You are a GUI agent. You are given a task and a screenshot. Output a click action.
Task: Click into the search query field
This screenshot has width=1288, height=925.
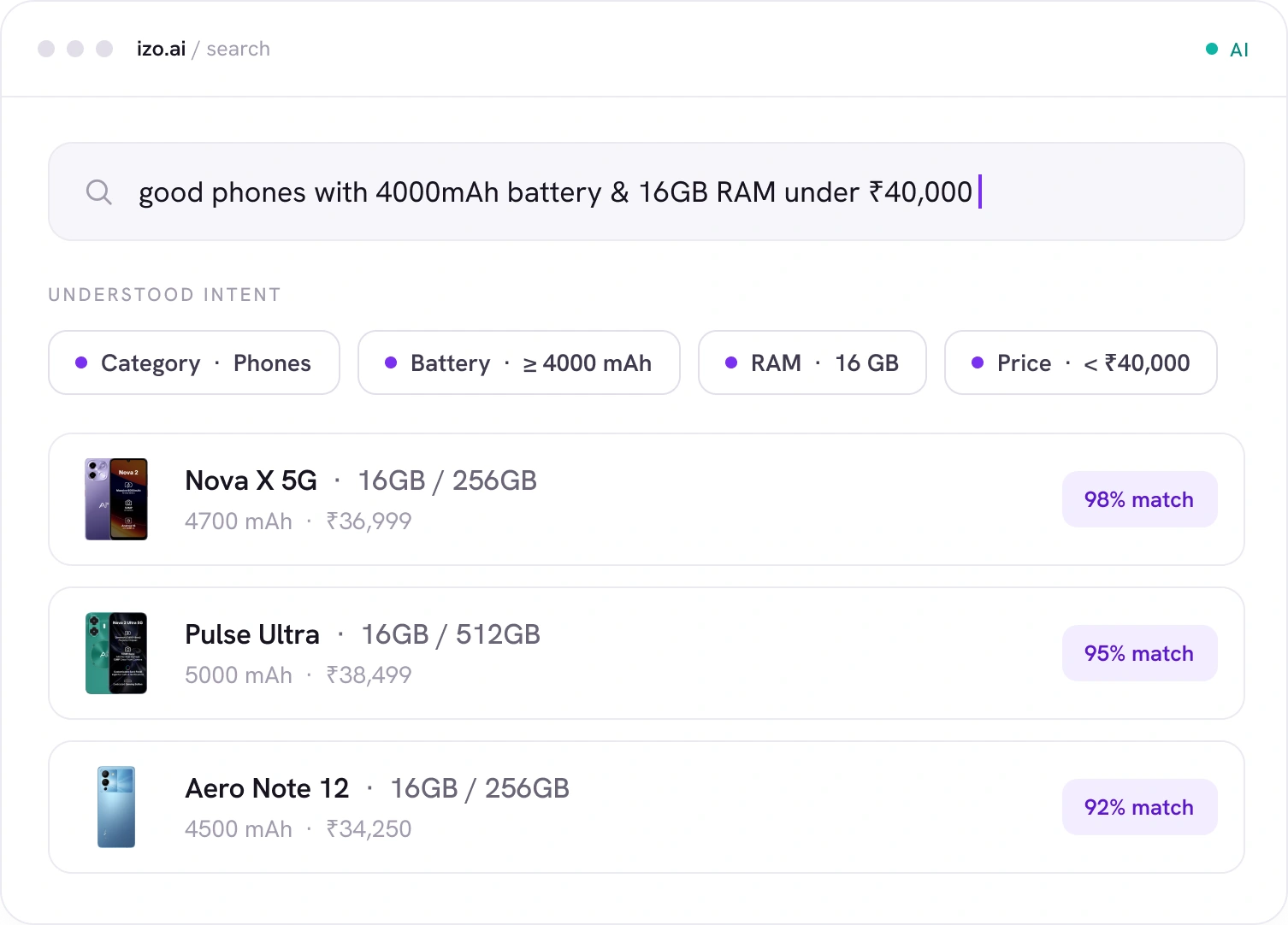[x=647, y=191]
